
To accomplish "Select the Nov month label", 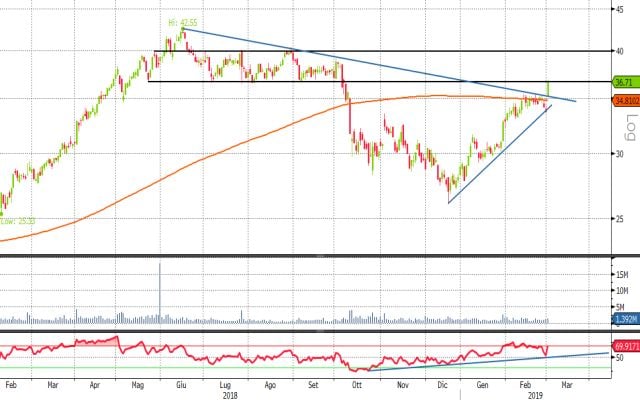I will [x=402, y=385].
